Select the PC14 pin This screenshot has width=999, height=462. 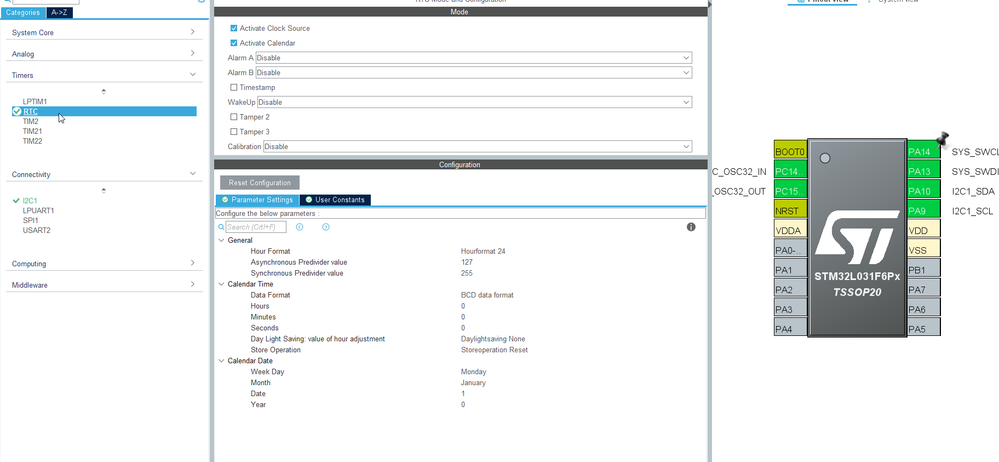point(791,171)
